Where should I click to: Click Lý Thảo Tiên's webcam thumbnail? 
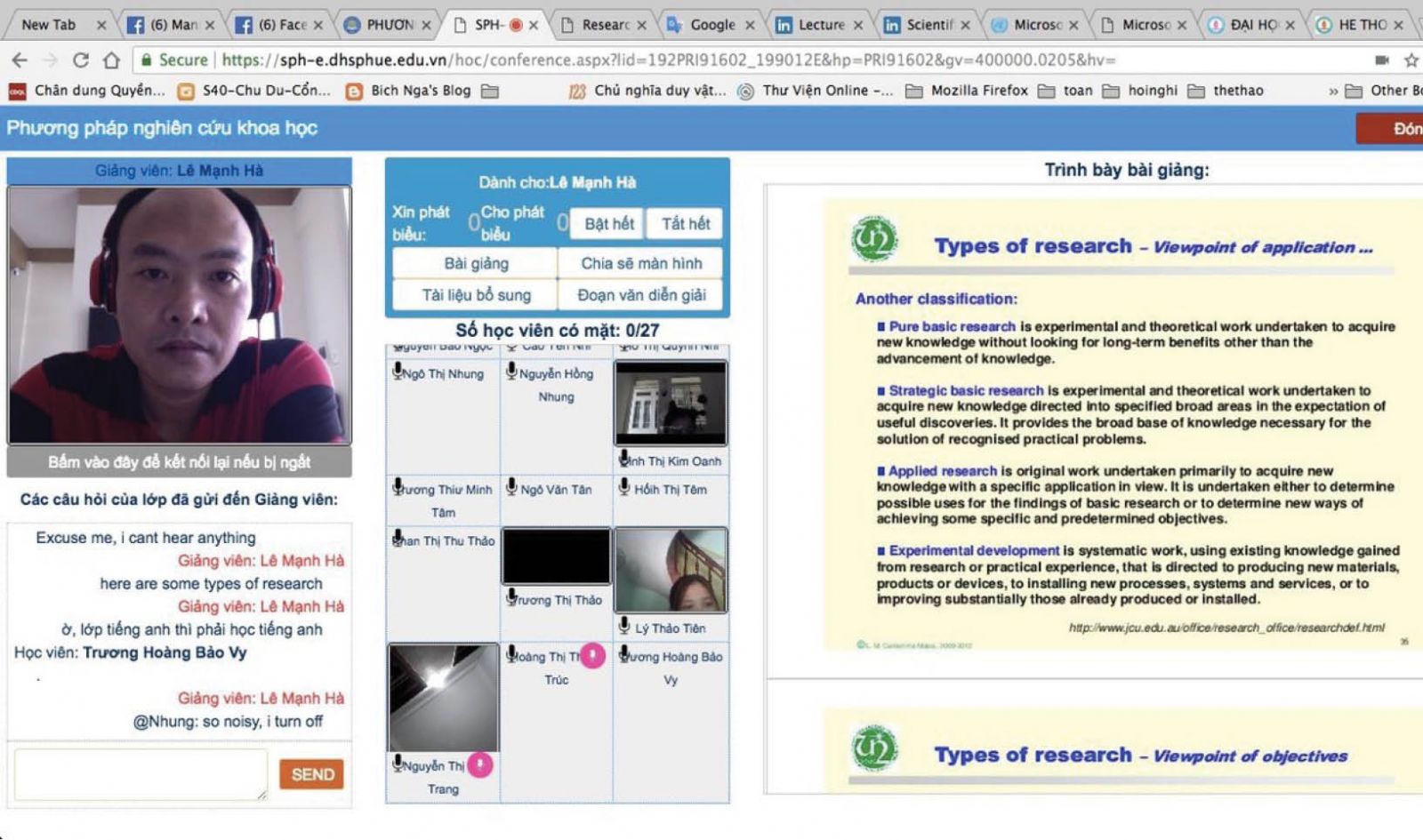[x=671, y=570]
